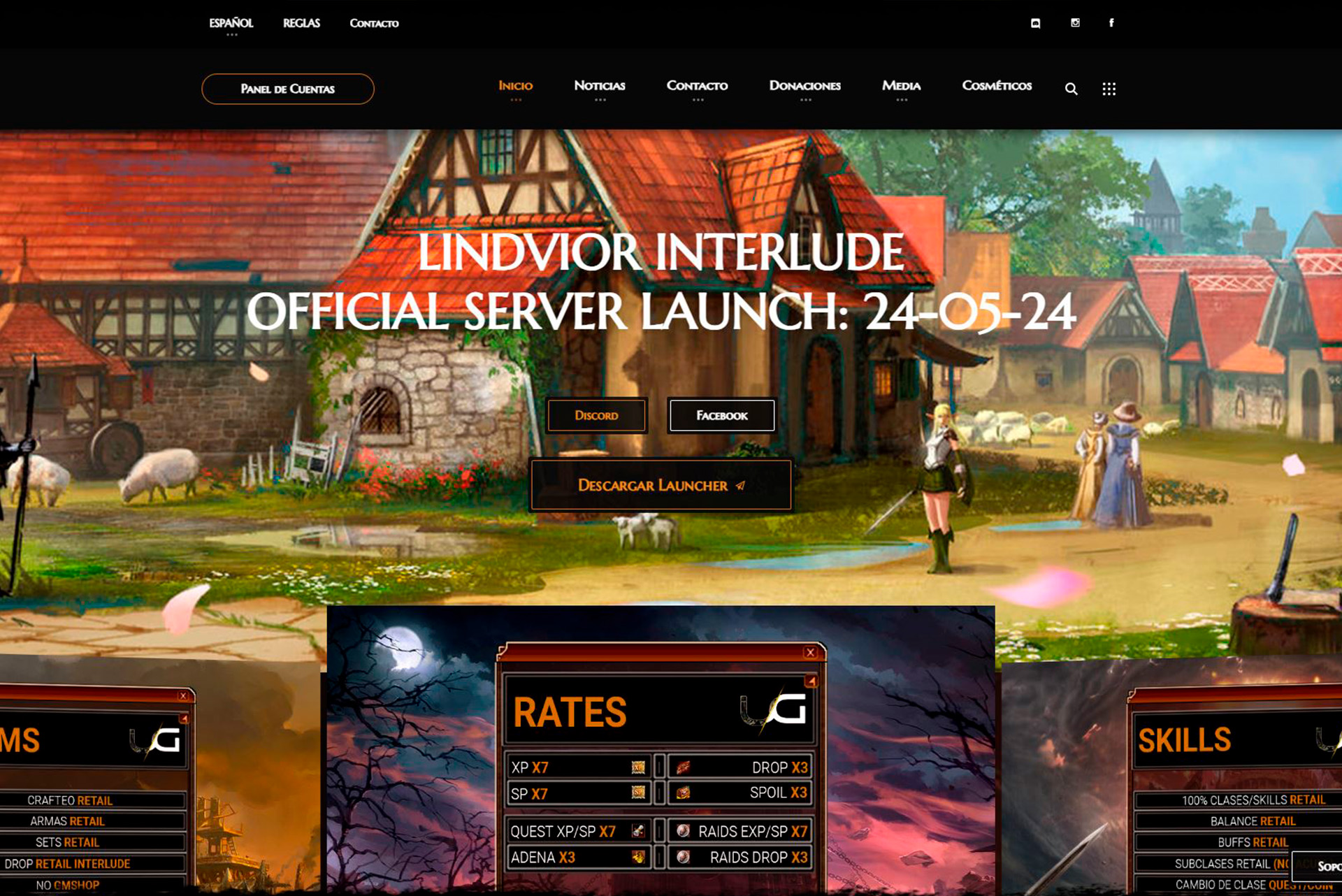This screenshot has width=1342, height=896.
Task: Click the DROP X3 rate entry
Action: coord(740,767)
